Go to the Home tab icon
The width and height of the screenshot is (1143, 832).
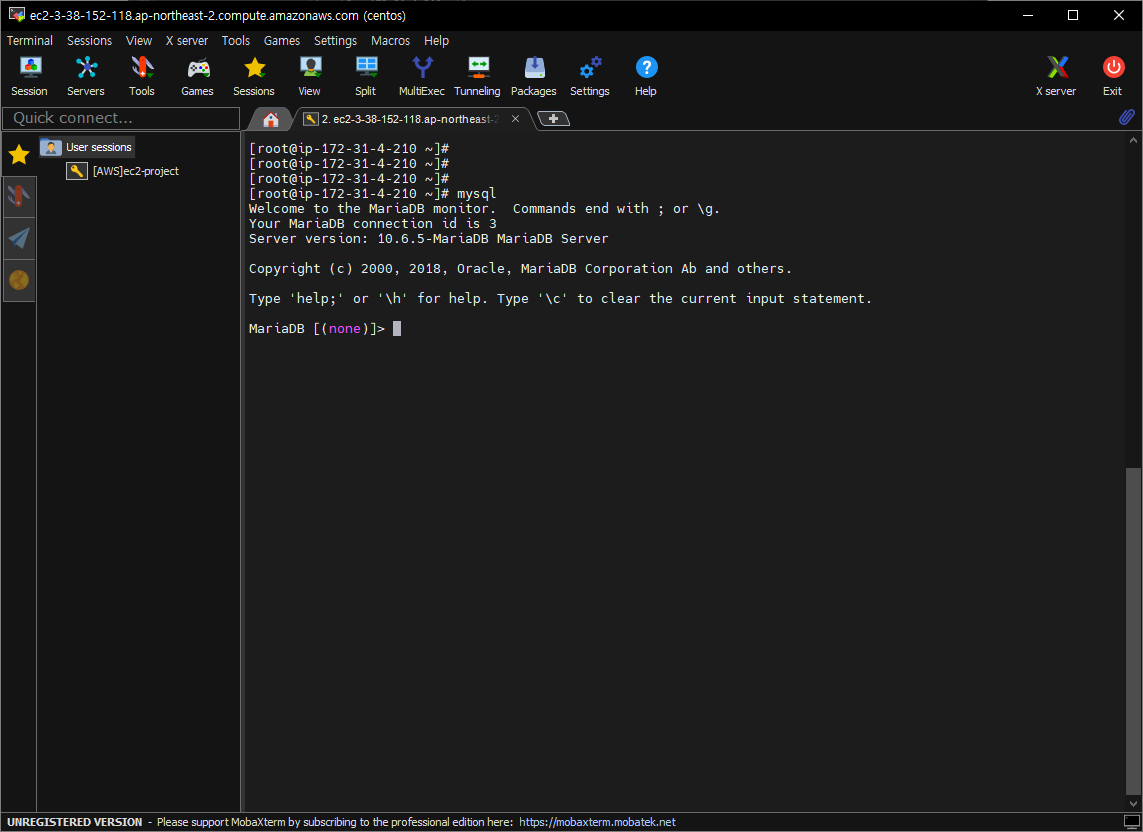(x=270, y=119)
